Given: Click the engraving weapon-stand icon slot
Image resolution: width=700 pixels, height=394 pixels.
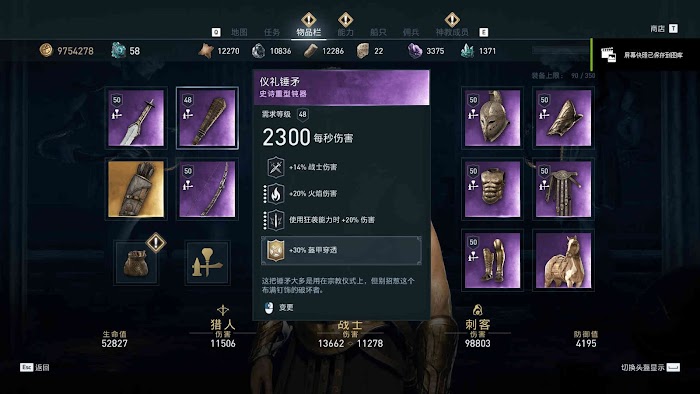Looking at the screenshot, I should 208,262.
